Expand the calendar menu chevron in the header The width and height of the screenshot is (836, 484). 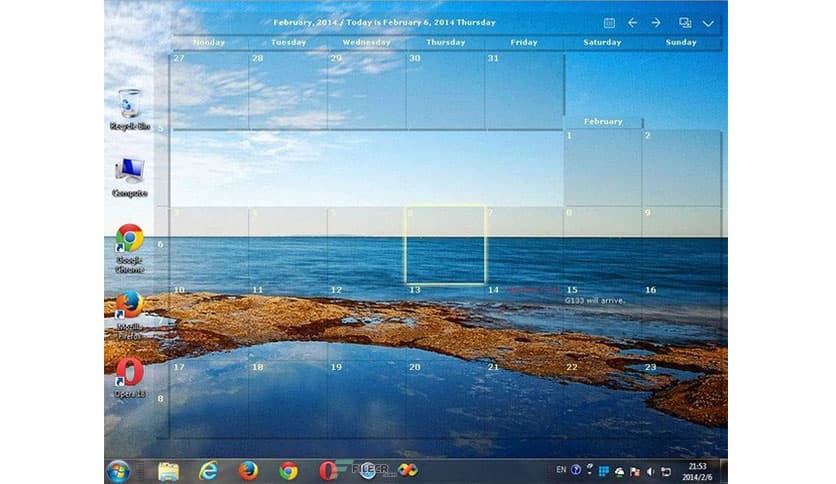pos(708,23)
